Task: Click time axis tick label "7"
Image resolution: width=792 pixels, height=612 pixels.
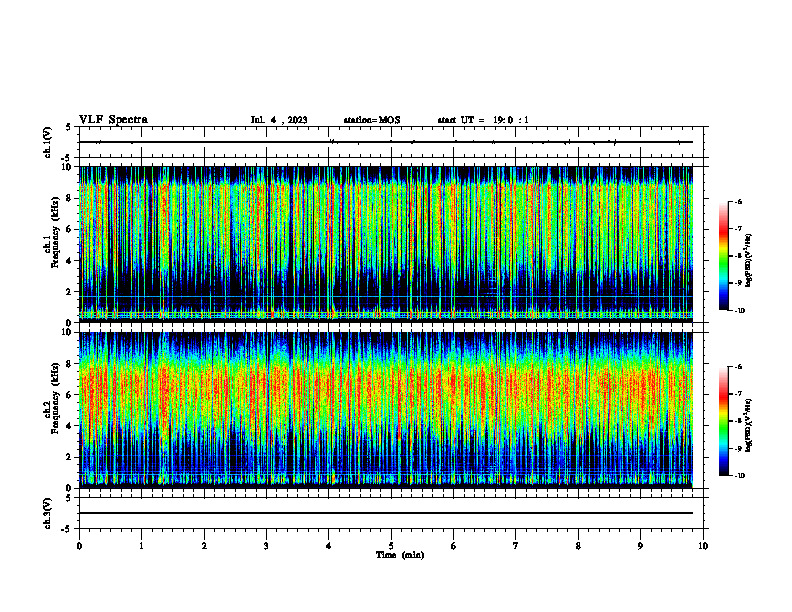Action: (x=516, y=546)
